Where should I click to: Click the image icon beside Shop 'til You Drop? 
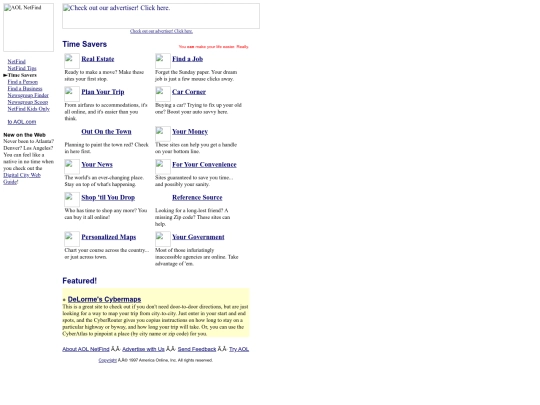tap(72, 199)
